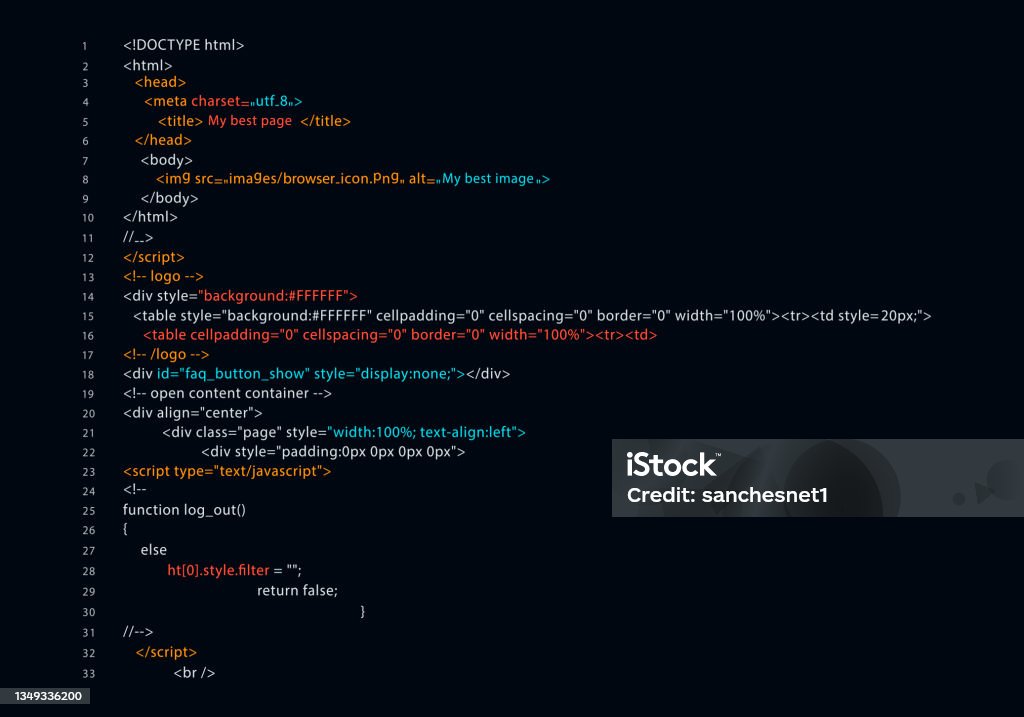Click line number 25 in the gutter
The height and width of the screenshot is (717, 1024).
coord(89,511)
